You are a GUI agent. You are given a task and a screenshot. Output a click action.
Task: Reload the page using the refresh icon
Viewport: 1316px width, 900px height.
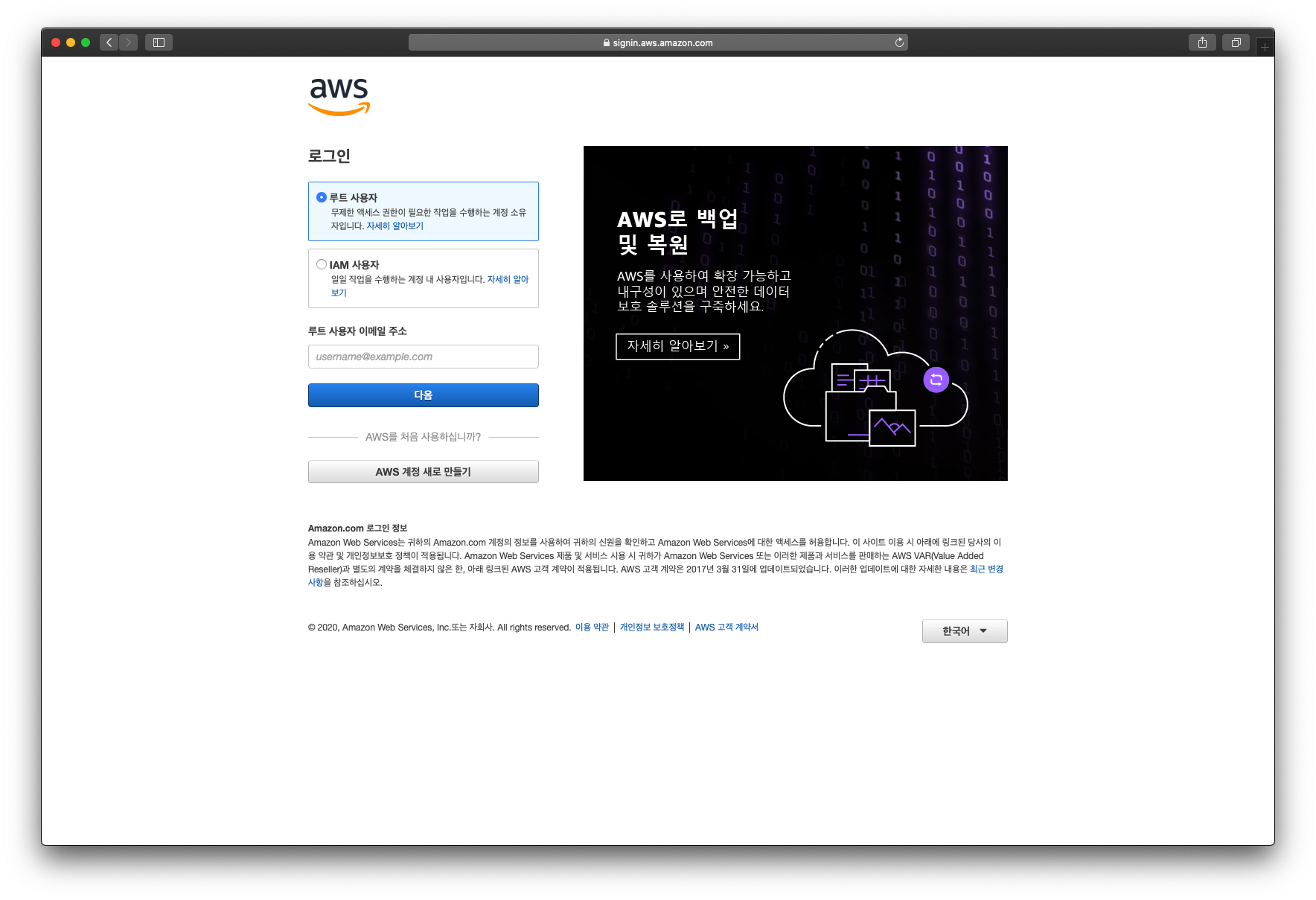point(899,42)
